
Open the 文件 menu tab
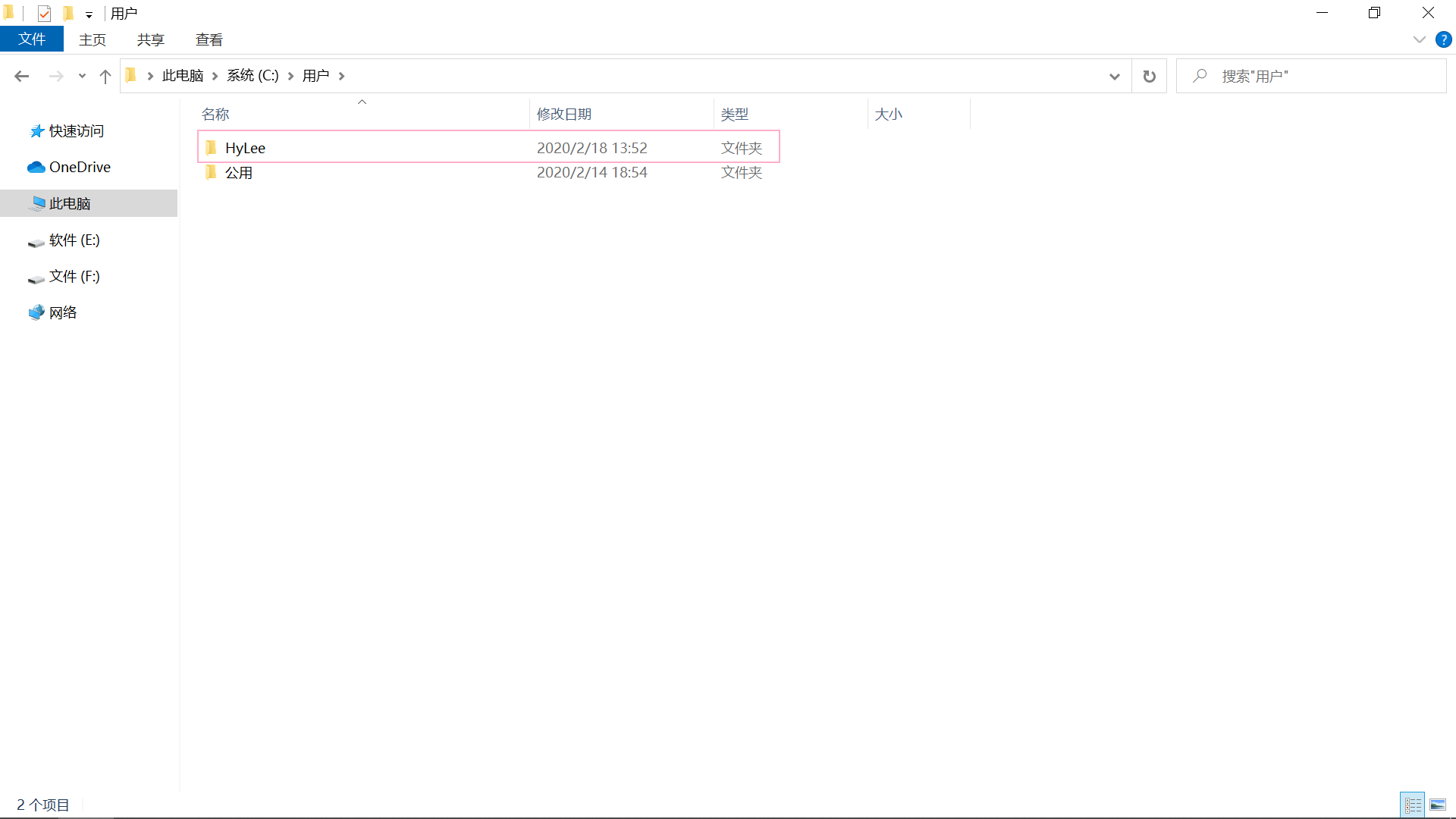32,39
